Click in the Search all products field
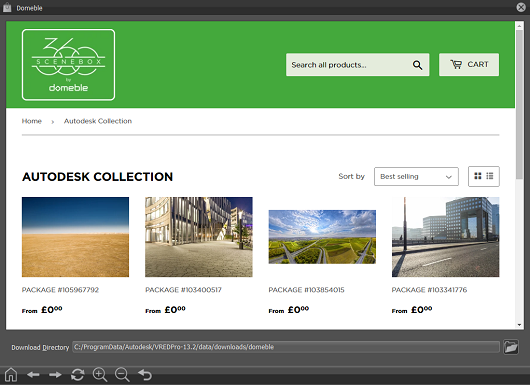Screen dimensions: 530x385 click(x=348, y=65)
